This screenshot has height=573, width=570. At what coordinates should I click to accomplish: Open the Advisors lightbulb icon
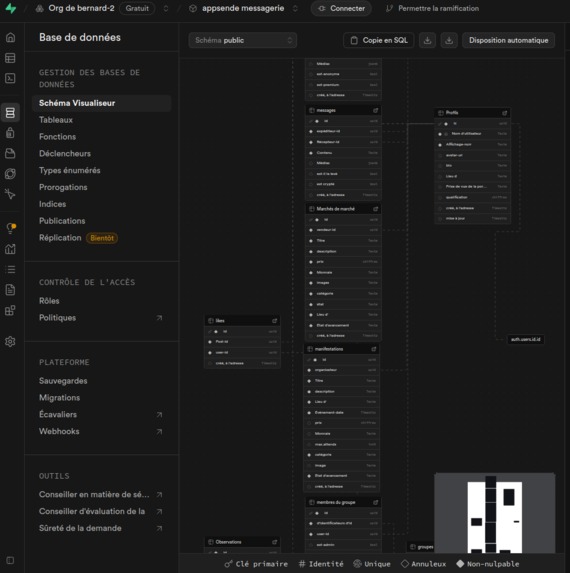coord(11,228)
